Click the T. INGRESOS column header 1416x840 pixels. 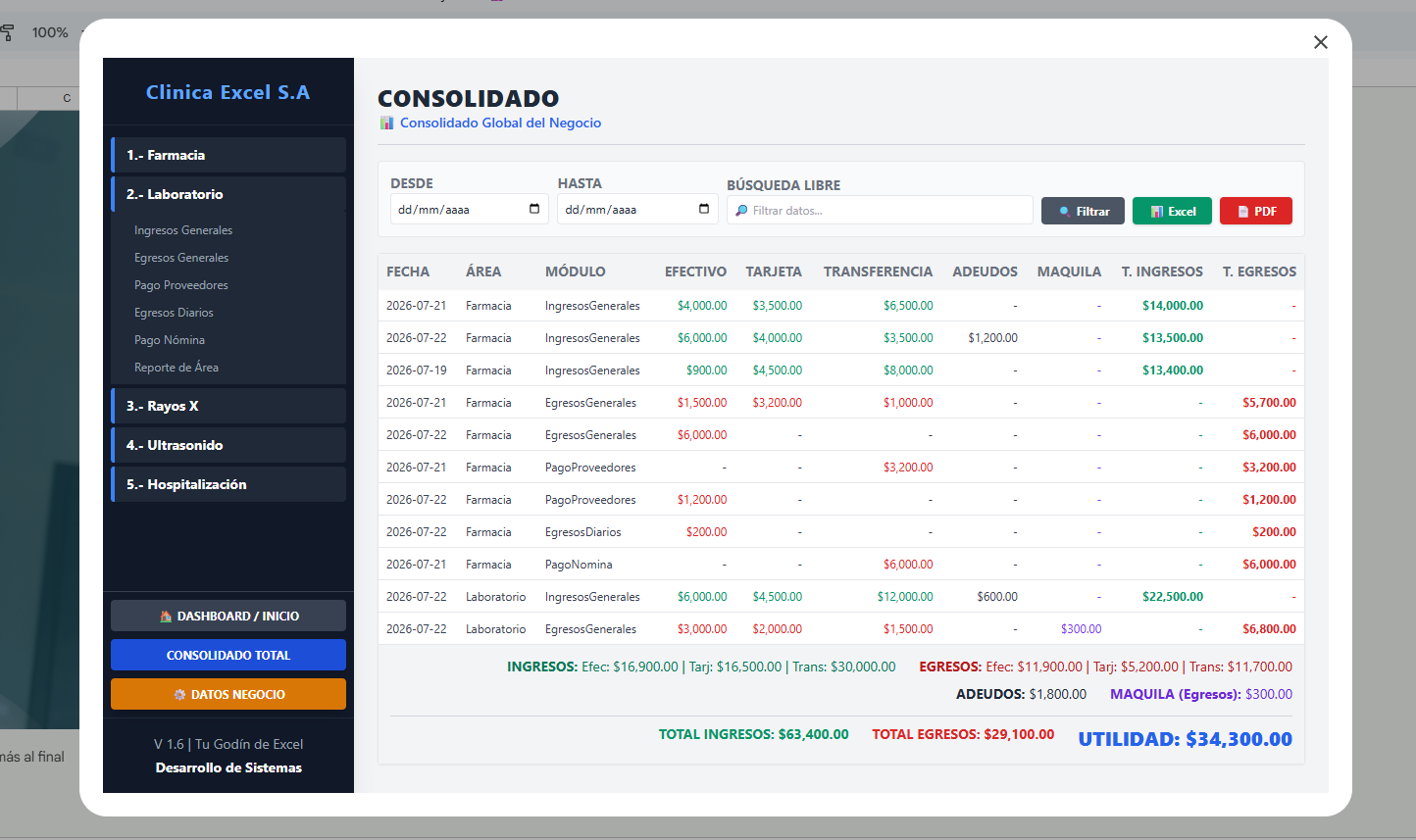point(1162,272)
